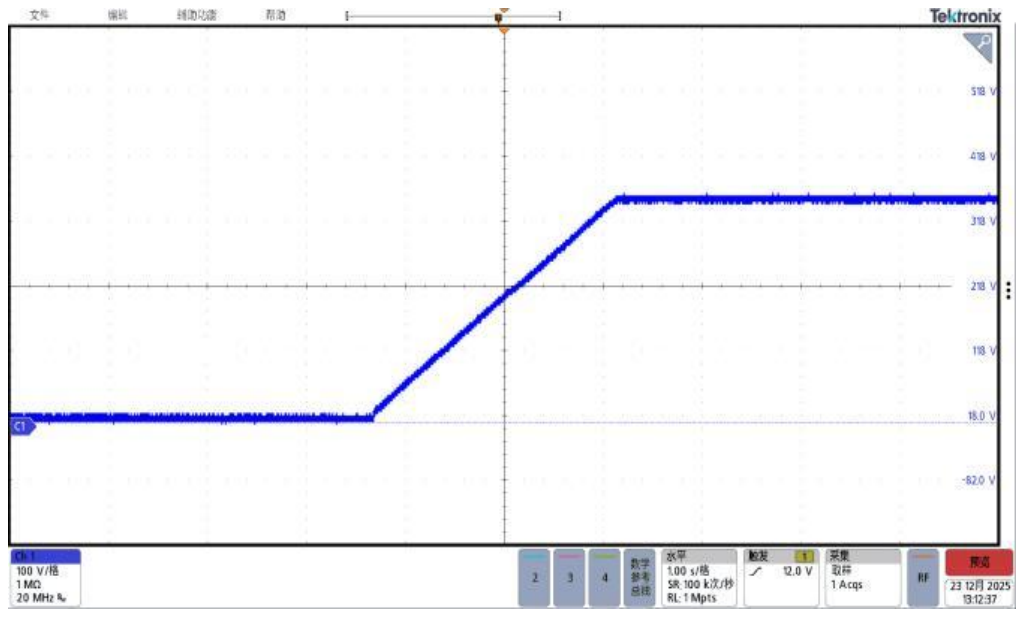Open the 帮助 (Help) menu
This screenshot has width=1024, height=617.
click(x=276, y=14)
